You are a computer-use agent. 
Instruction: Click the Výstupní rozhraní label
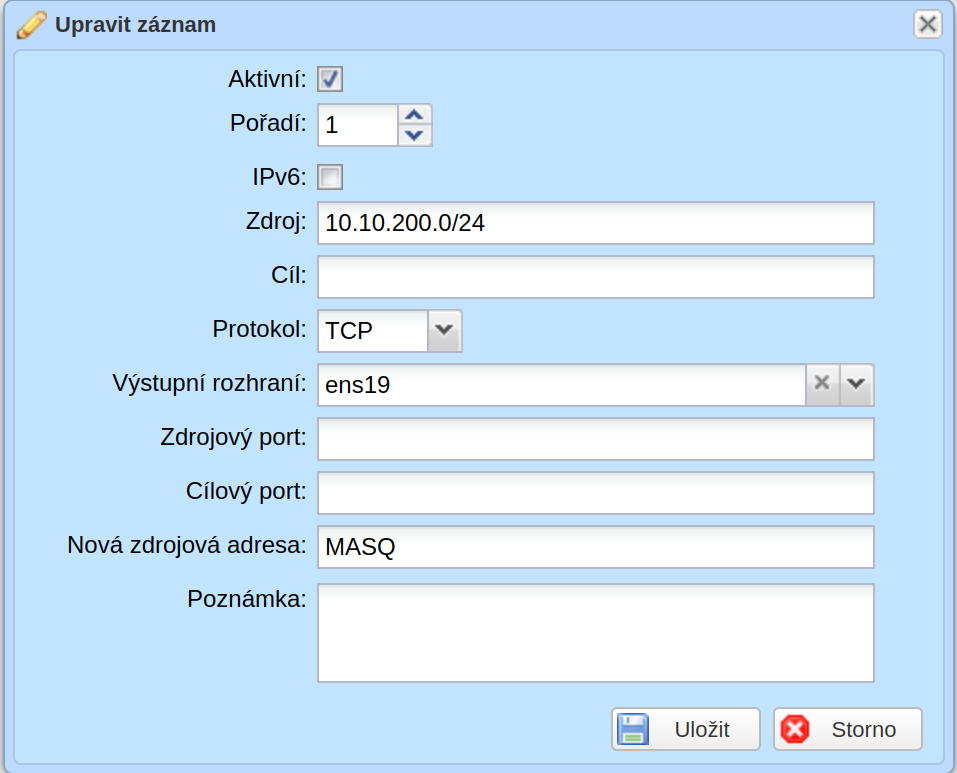(x=209, y=383)
